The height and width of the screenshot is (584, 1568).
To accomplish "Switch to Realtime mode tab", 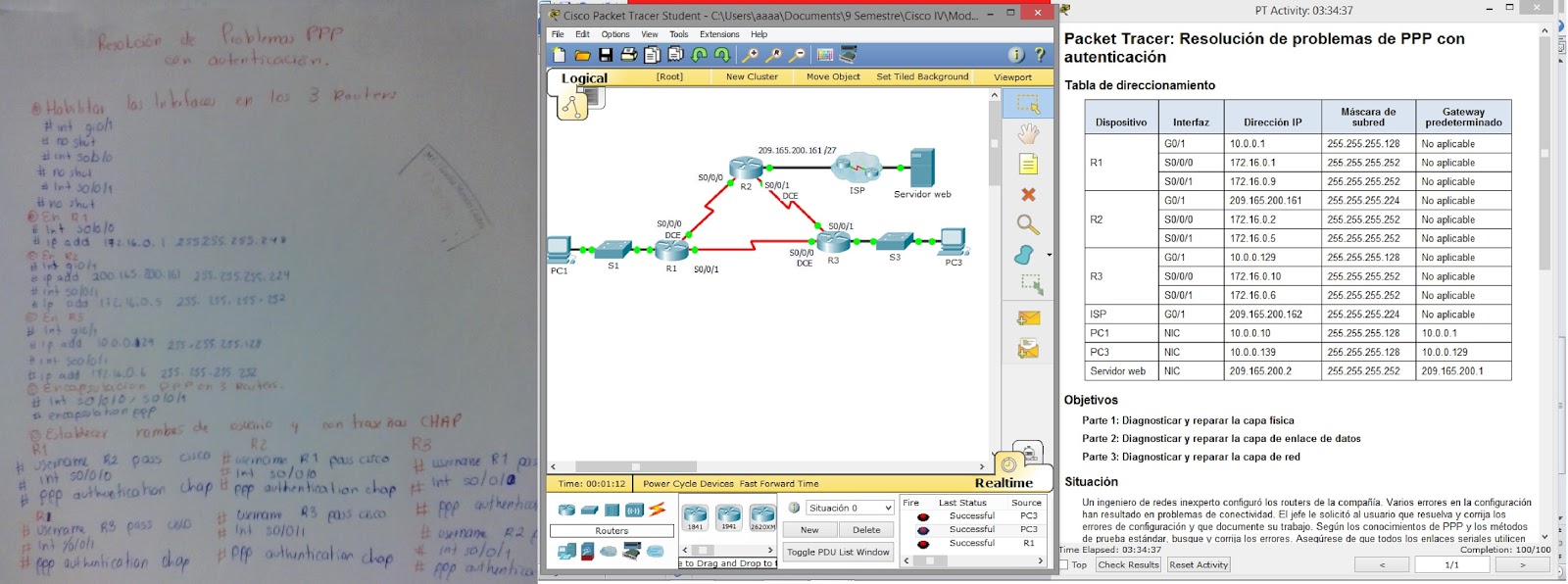I will 1004,483.
